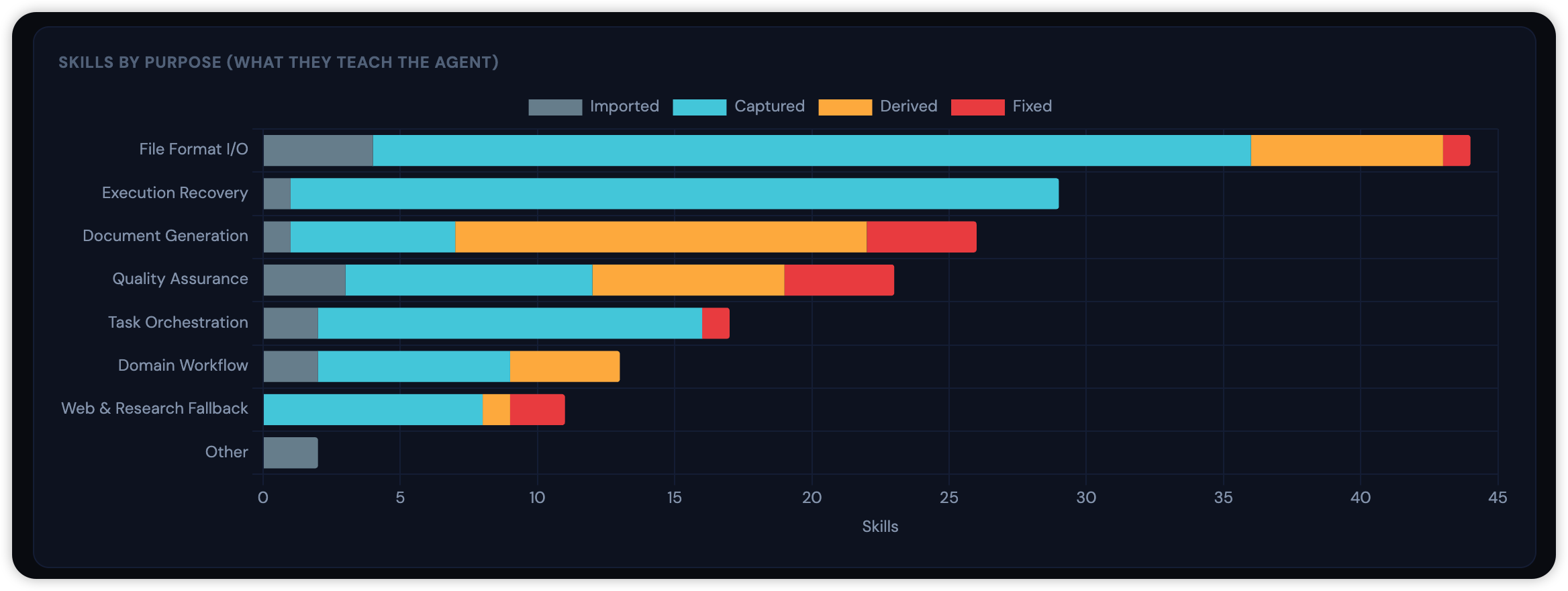Click the gray Imported legend color swatch

[x=554, y=107]
